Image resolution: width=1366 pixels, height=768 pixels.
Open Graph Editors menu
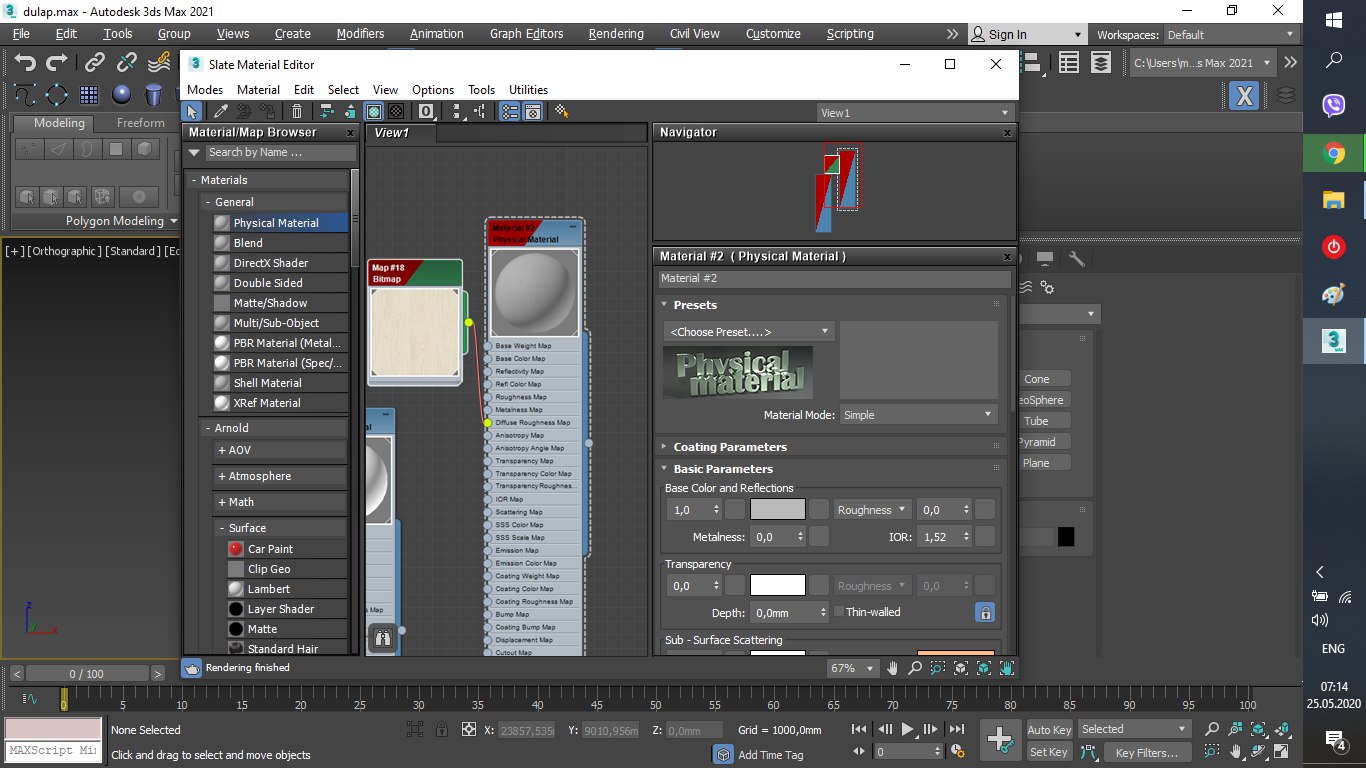point(525,33)
